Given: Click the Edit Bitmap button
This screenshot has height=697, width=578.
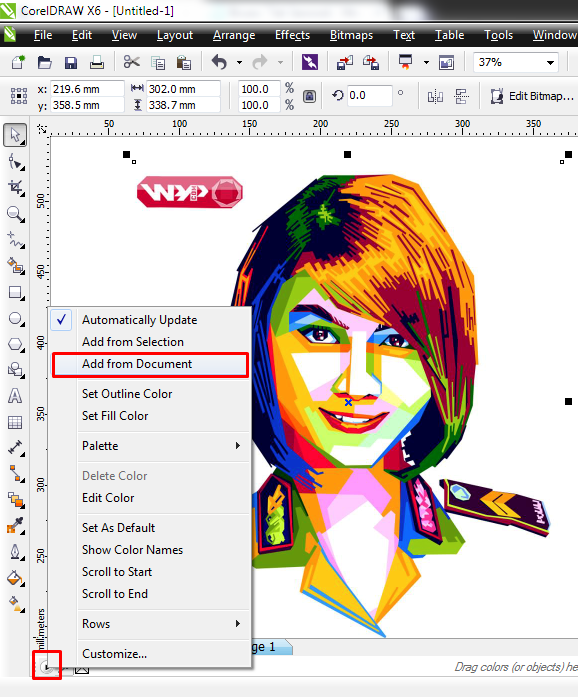Looking at the screenshot, I should click(532, 96).
